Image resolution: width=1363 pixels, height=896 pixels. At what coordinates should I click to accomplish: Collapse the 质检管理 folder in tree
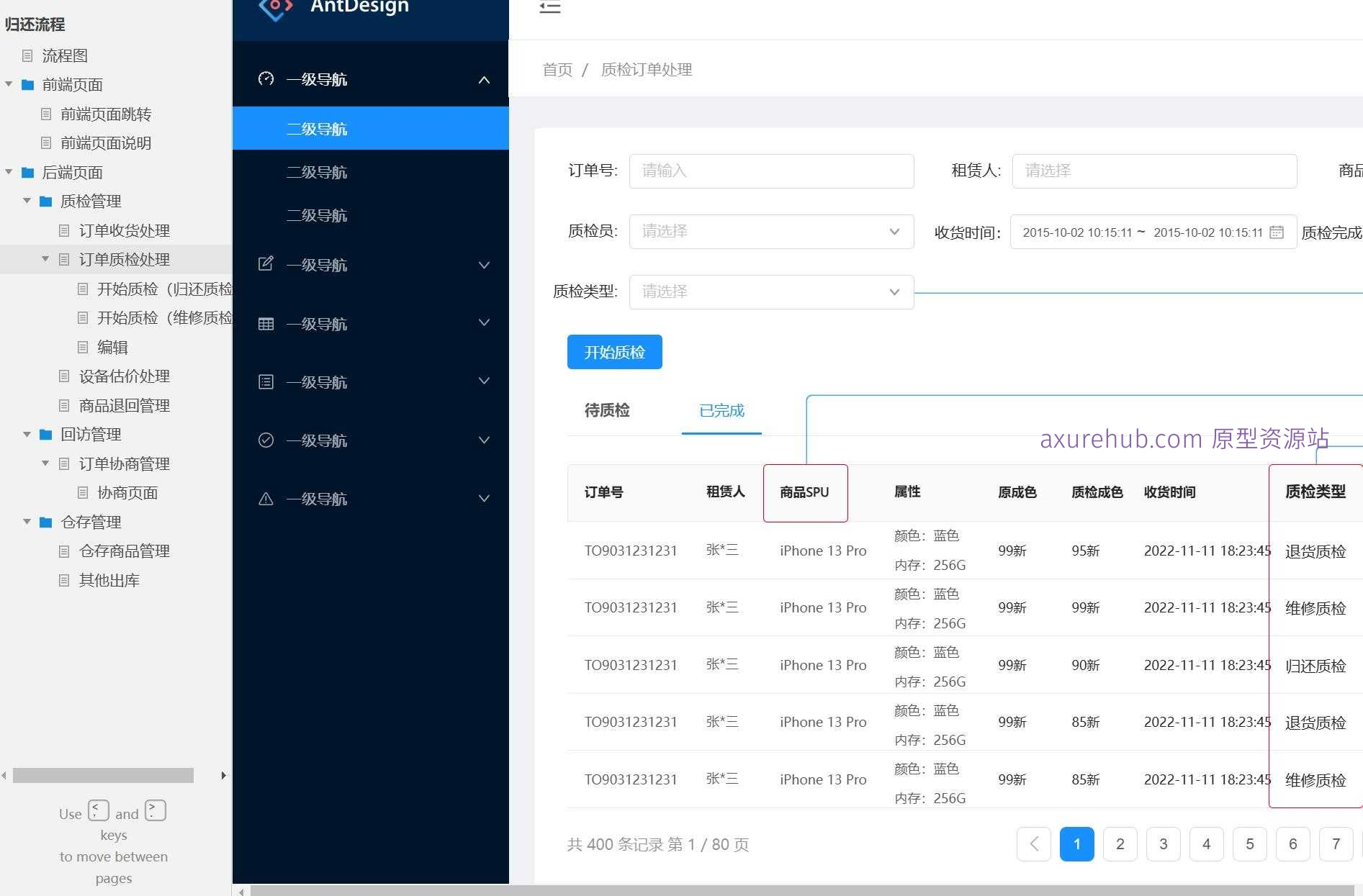27,201
